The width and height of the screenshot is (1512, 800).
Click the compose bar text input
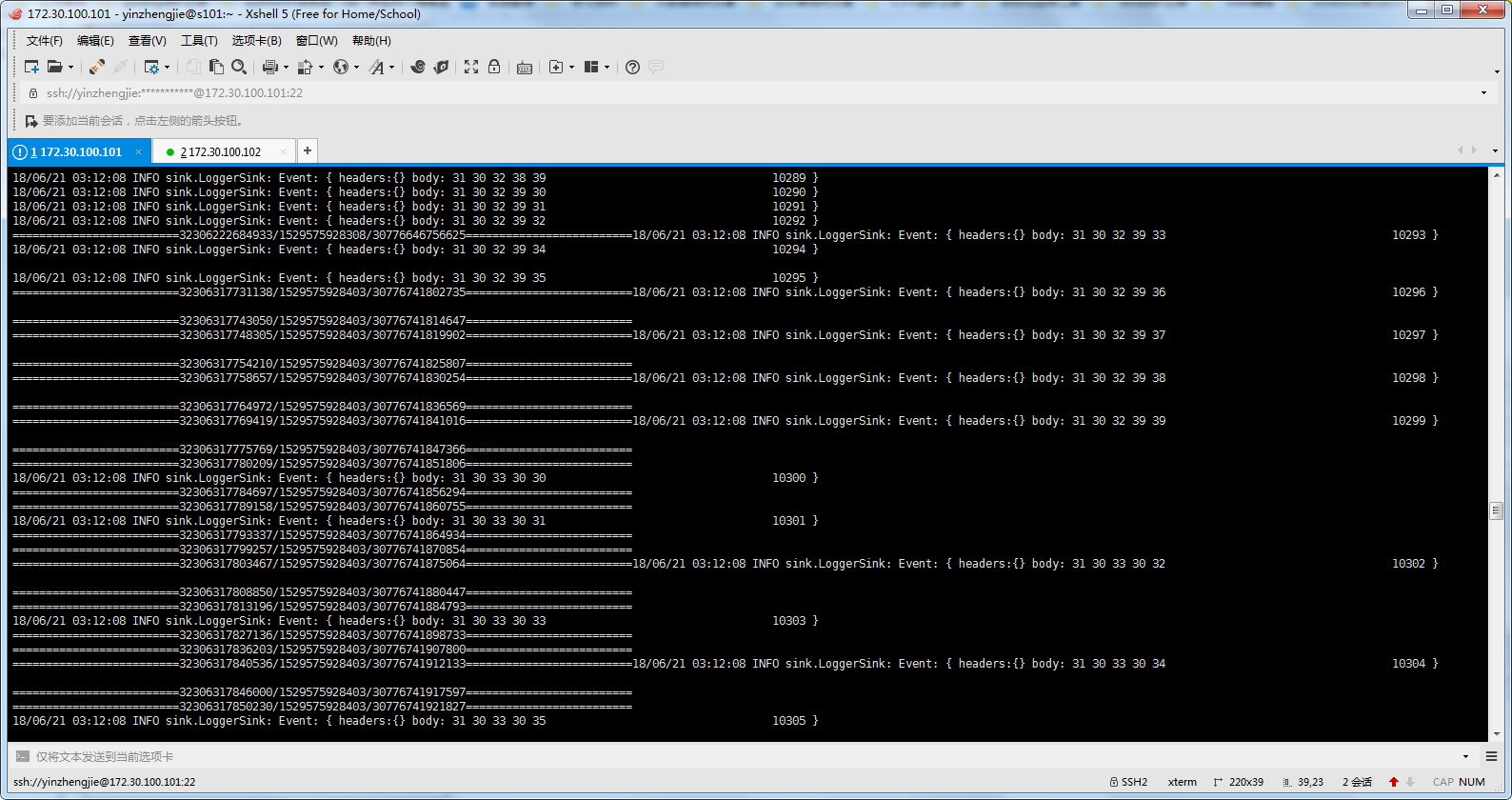(743, 756)
